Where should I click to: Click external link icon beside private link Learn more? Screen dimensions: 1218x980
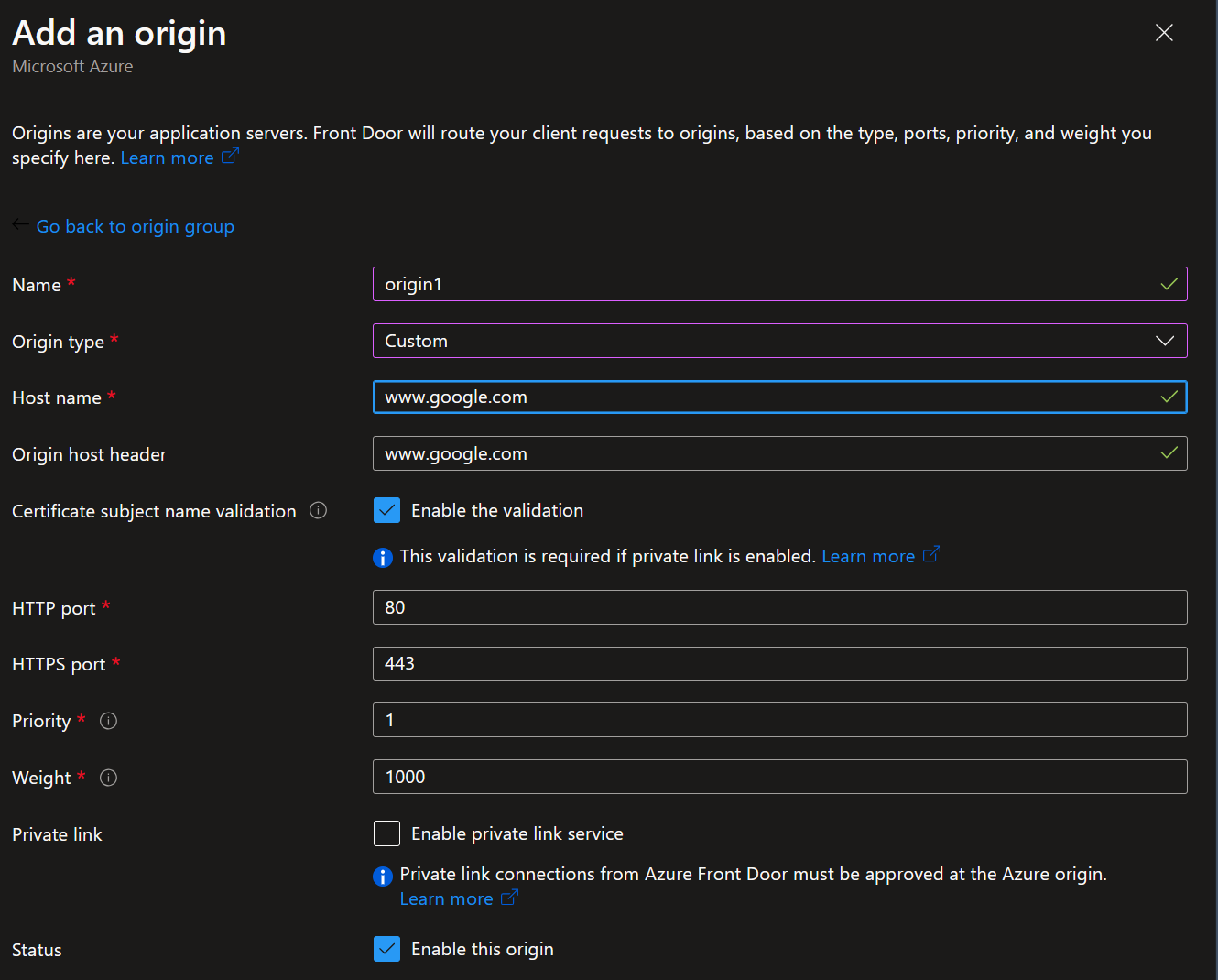point(509,898)
